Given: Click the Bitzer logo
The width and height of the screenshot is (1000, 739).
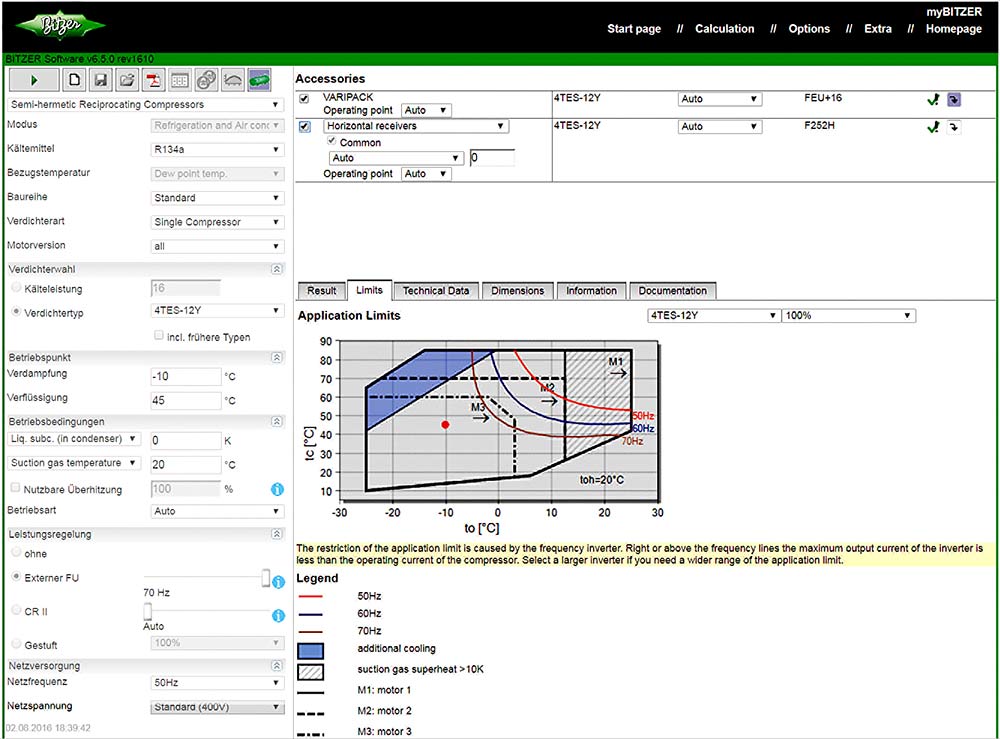Looking at the screenshot, I should tap(61, 26).
